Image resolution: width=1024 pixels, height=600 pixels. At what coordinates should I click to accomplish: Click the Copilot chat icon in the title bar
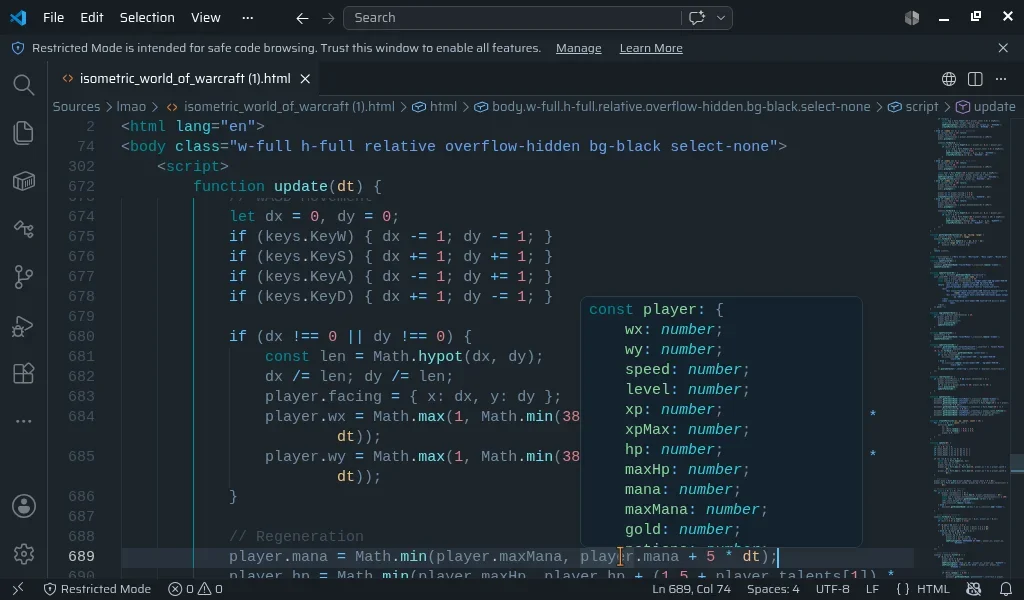coord(697,18)
